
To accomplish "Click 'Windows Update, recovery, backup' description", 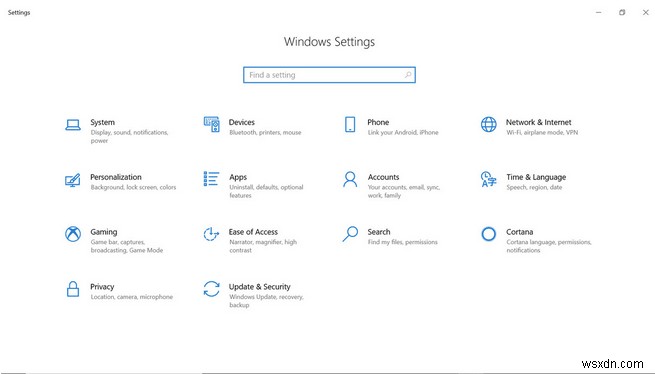I will (266, 301).
